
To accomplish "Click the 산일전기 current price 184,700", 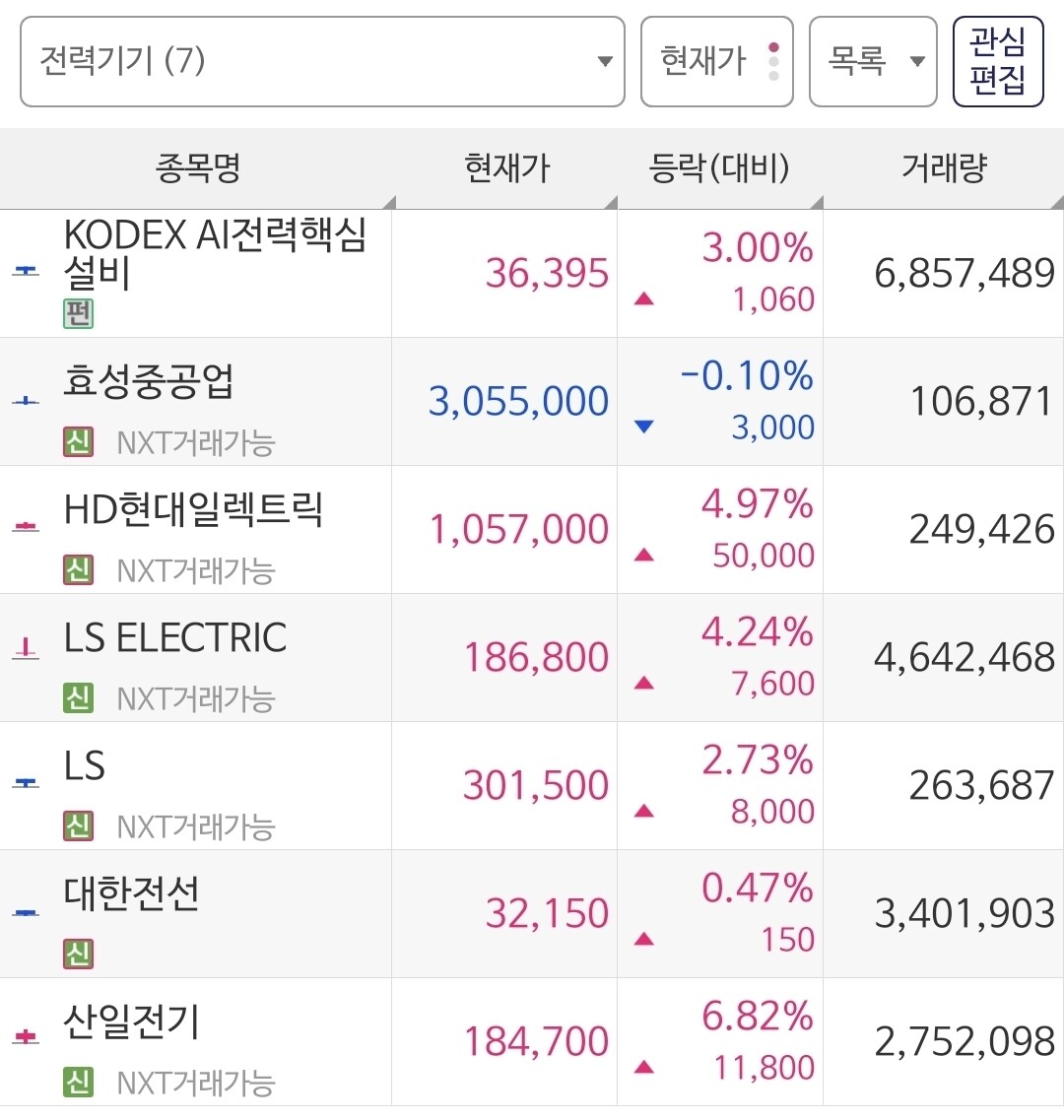I will pyautogui.click(x=536, y=1041).
